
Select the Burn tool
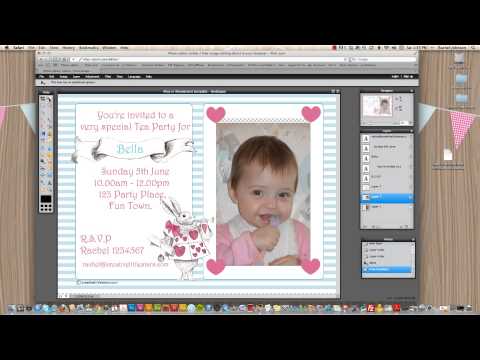(x=50, y=162)
